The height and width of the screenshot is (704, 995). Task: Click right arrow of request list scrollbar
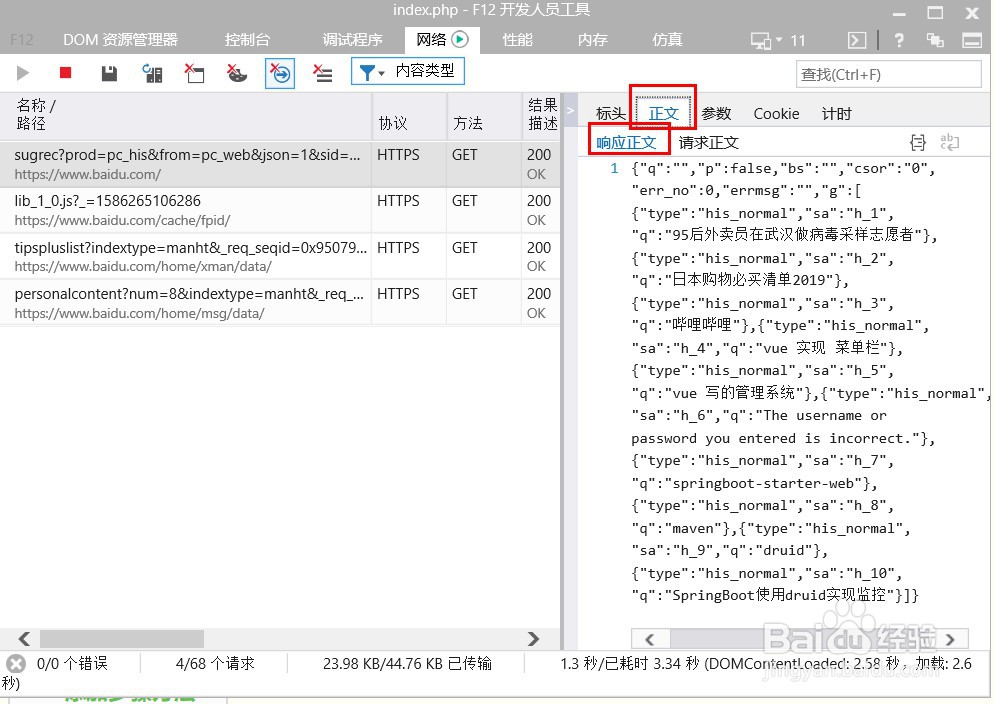[x=533, y=639]
